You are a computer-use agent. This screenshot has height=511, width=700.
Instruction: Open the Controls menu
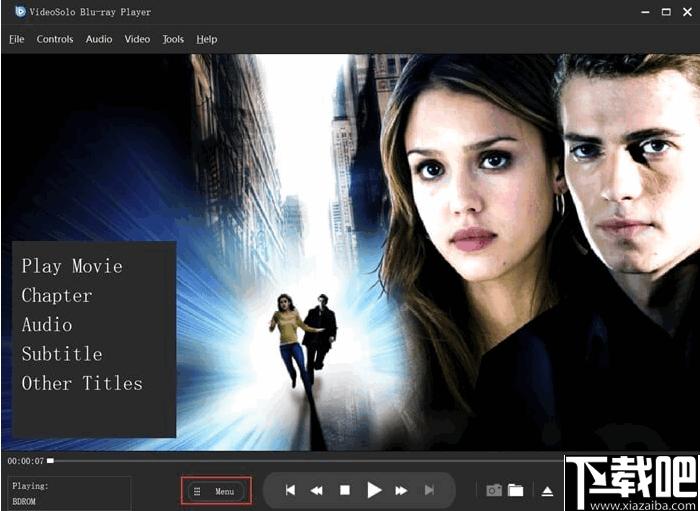(x=55, y=39)
